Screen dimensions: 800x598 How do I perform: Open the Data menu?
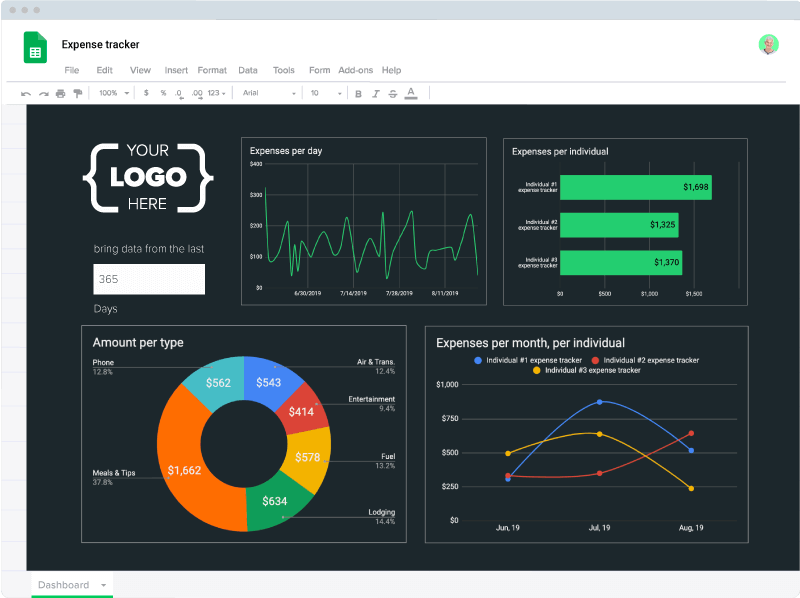248,70
